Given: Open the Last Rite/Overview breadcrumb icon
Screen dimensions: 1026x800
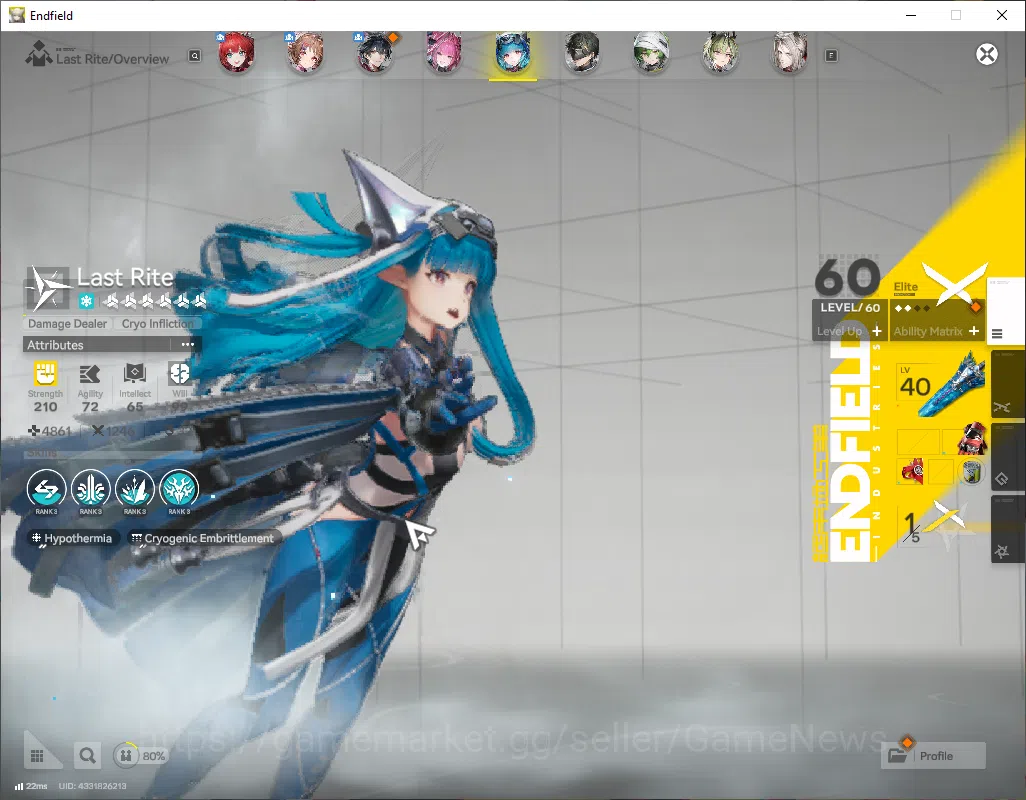Looking at the screenshot, I should (39, 54).
